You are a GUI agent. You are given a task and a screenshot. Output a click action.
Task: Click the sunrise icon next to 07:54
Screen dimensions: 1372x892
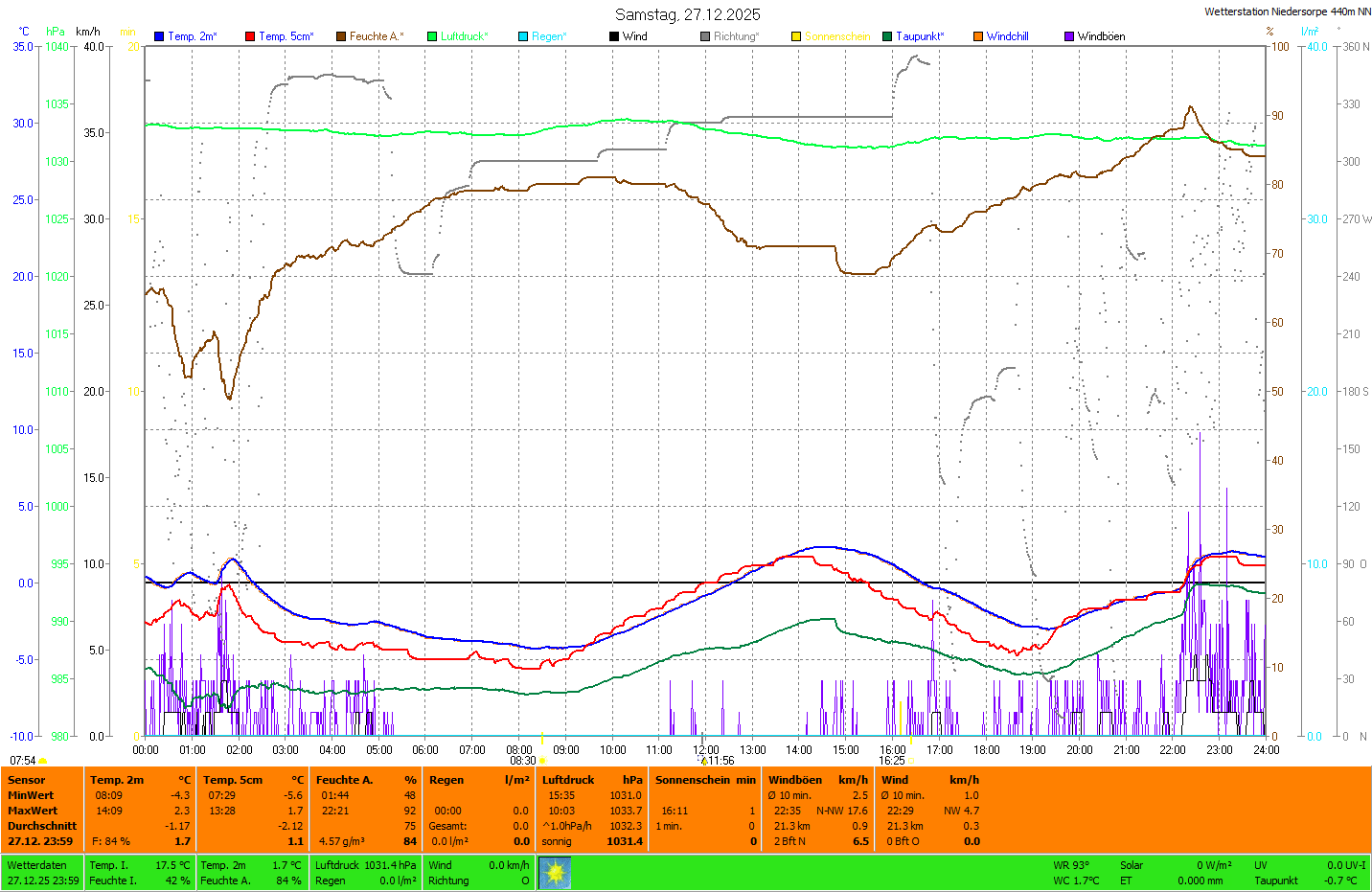point(43,761)
